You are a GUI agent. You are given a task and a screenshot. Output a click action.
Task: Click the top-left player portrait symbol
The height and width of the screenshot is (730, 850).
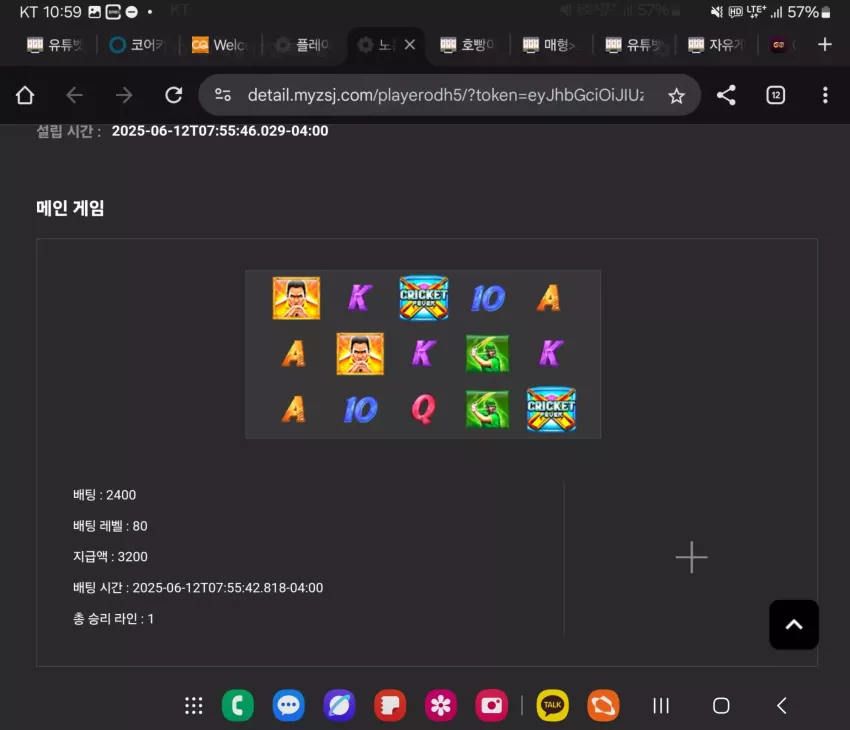(x=296, y=298)
